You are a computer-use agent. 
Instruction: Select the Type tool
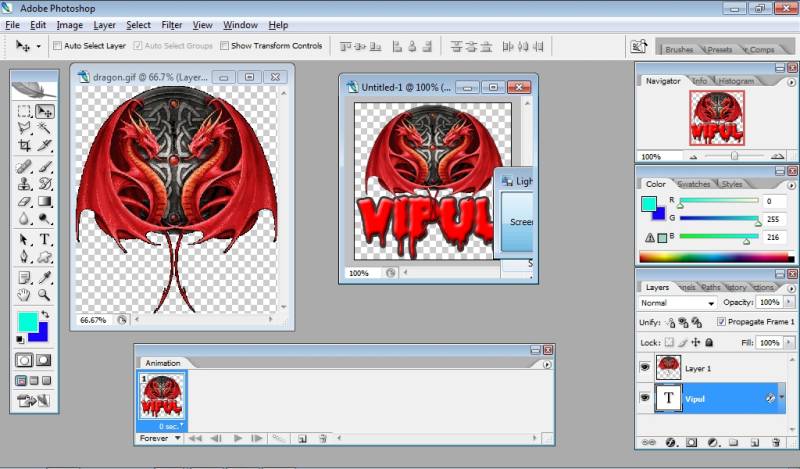45,239
